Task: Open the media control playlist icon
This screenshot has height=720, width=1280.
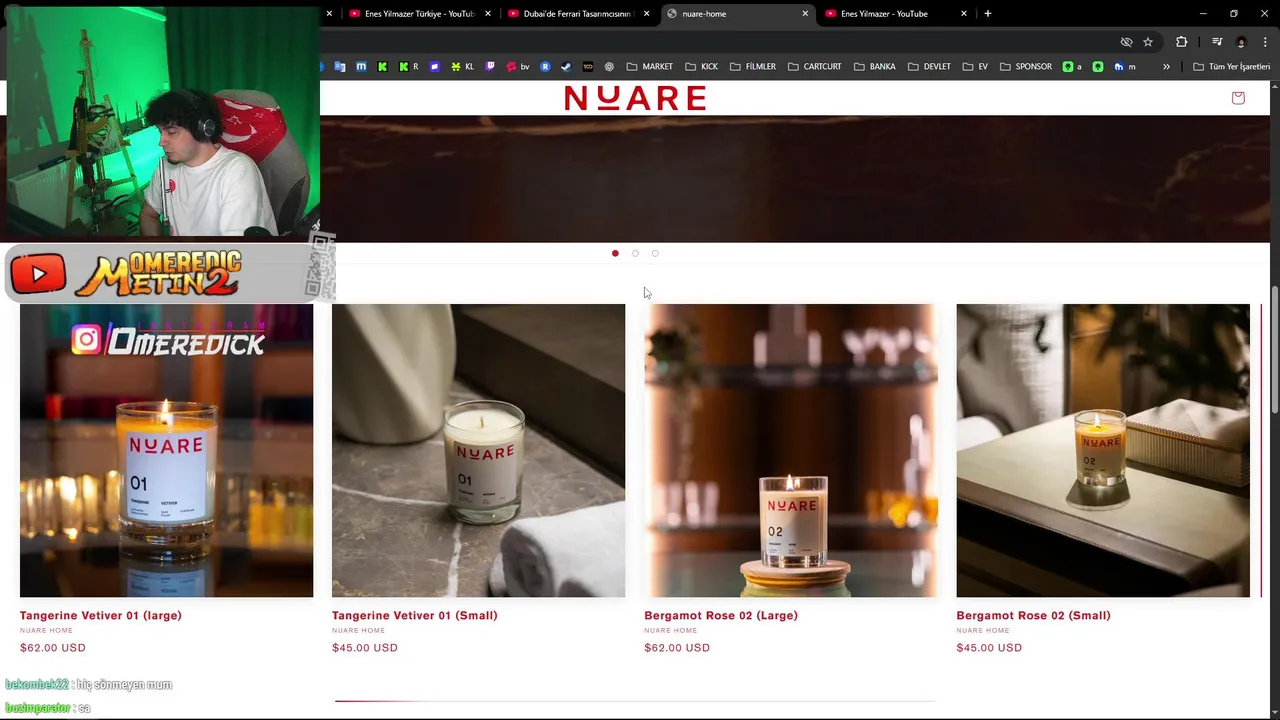Action: (1217, 42)
